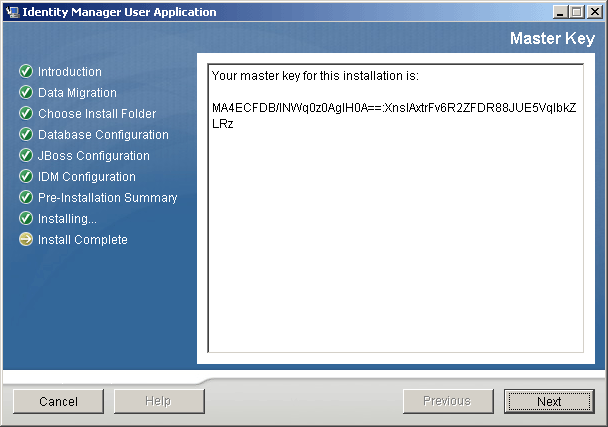Maximize the Identity Manager installer window
608x427 pixels.
(x=577, y=12)
